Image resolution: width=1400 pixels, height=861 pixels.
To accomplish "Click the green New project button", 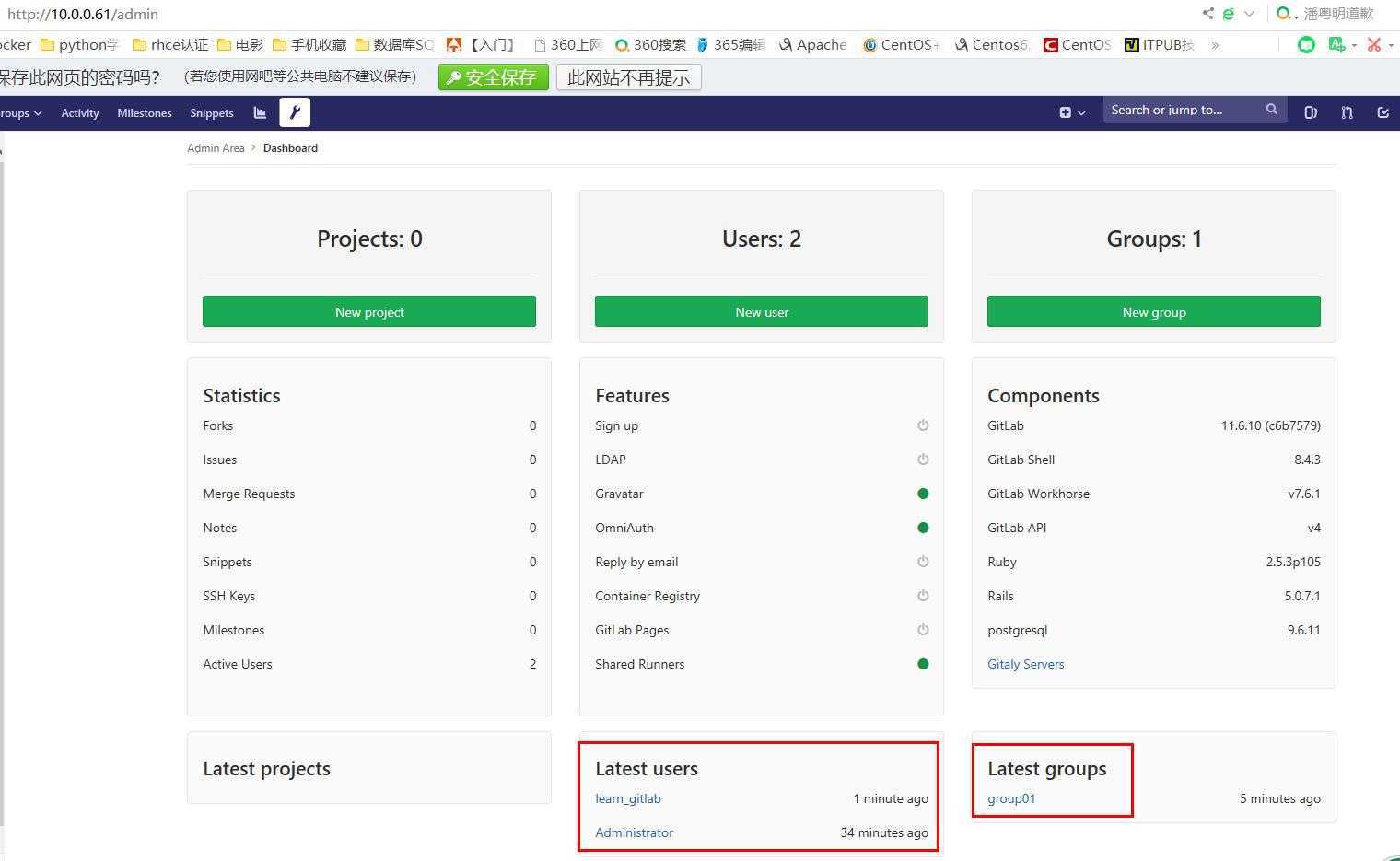I will [x=369, y=311].
